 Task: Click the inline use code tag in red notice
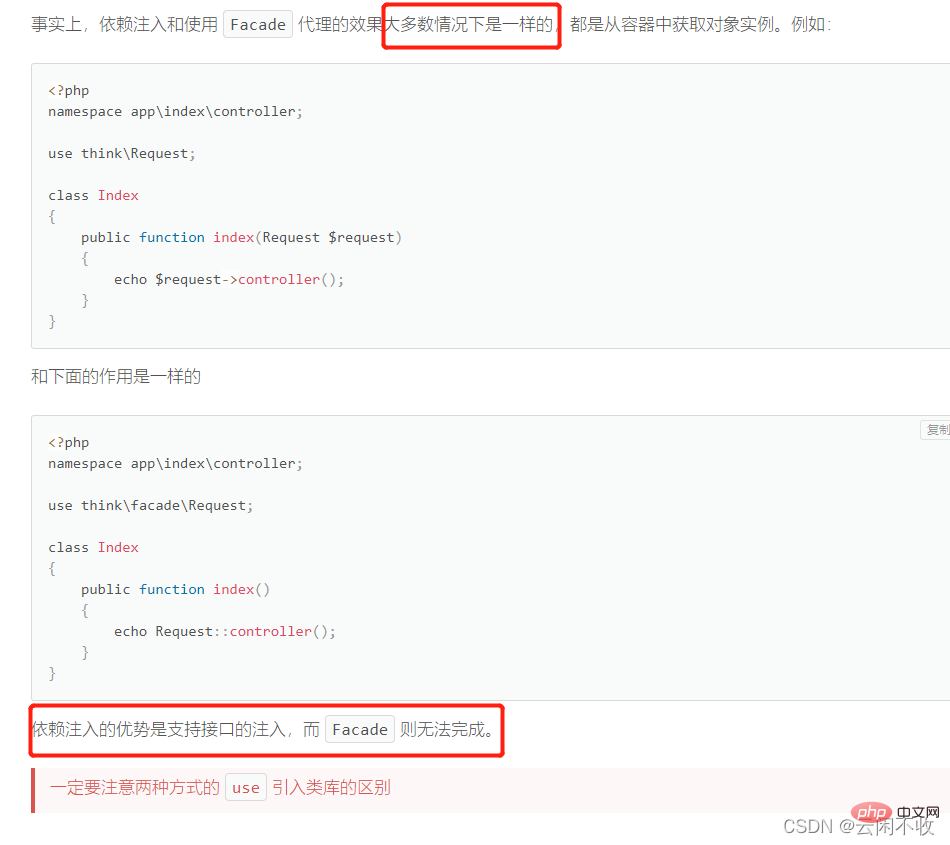245,787
